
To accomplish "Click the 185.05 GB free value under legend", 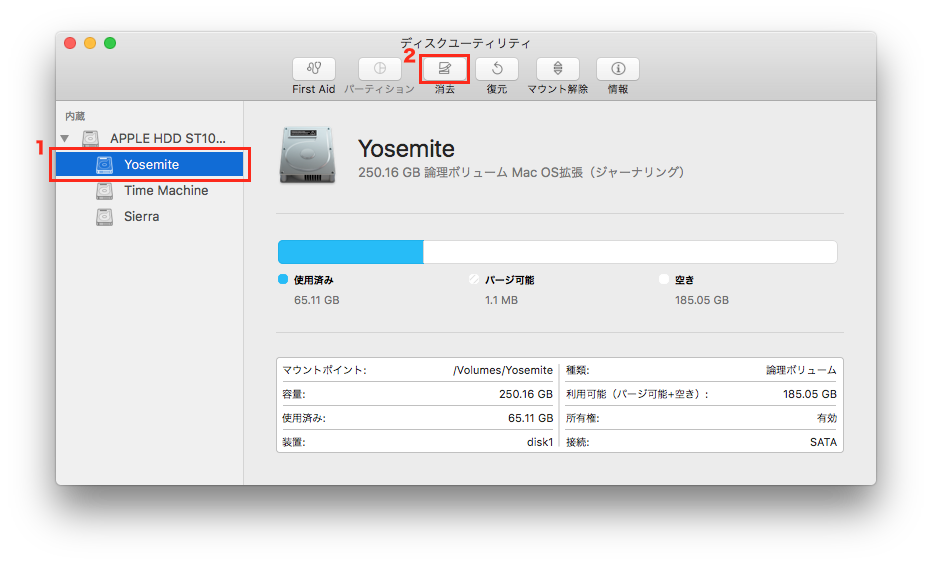I will (x=702, y=300).
